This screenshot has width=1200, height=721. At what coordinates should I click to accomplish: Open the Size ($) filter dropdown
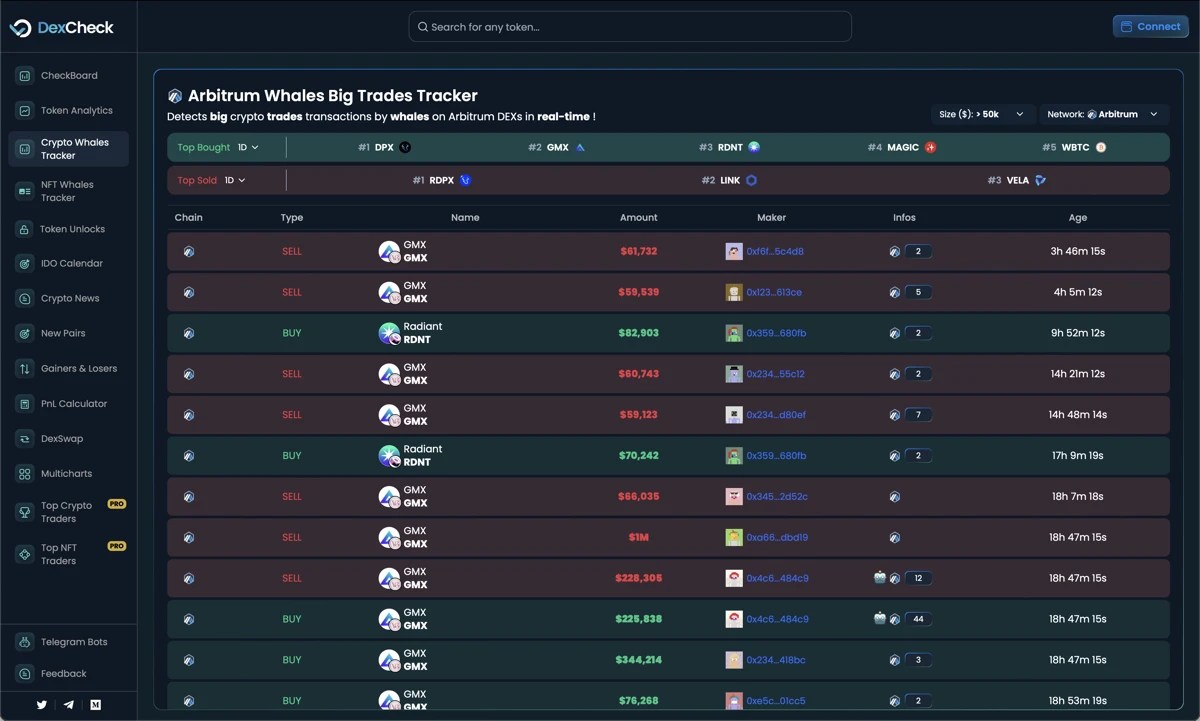pyautogui.click(x=983, y=114)
